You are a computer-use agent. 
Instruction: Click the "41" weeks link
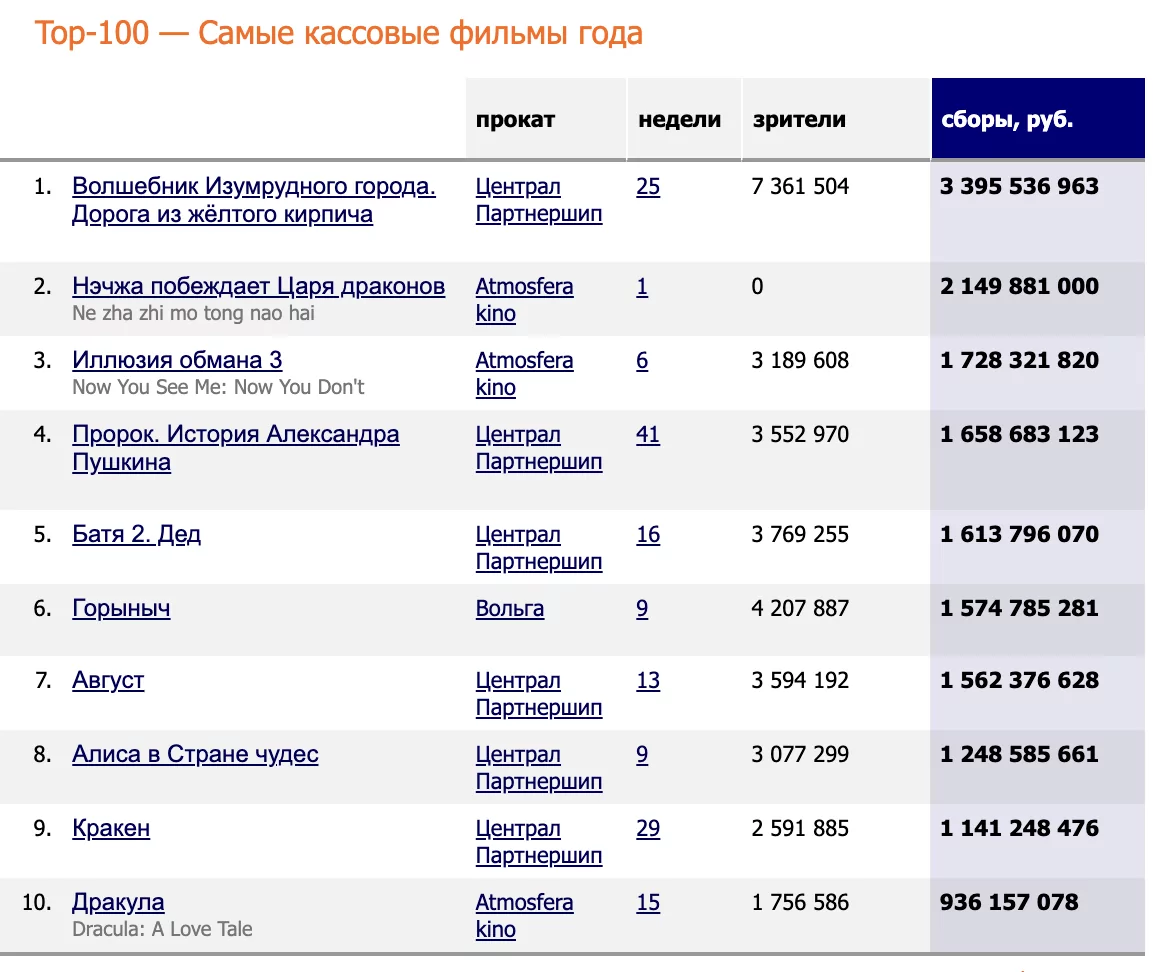pos(647,435)
